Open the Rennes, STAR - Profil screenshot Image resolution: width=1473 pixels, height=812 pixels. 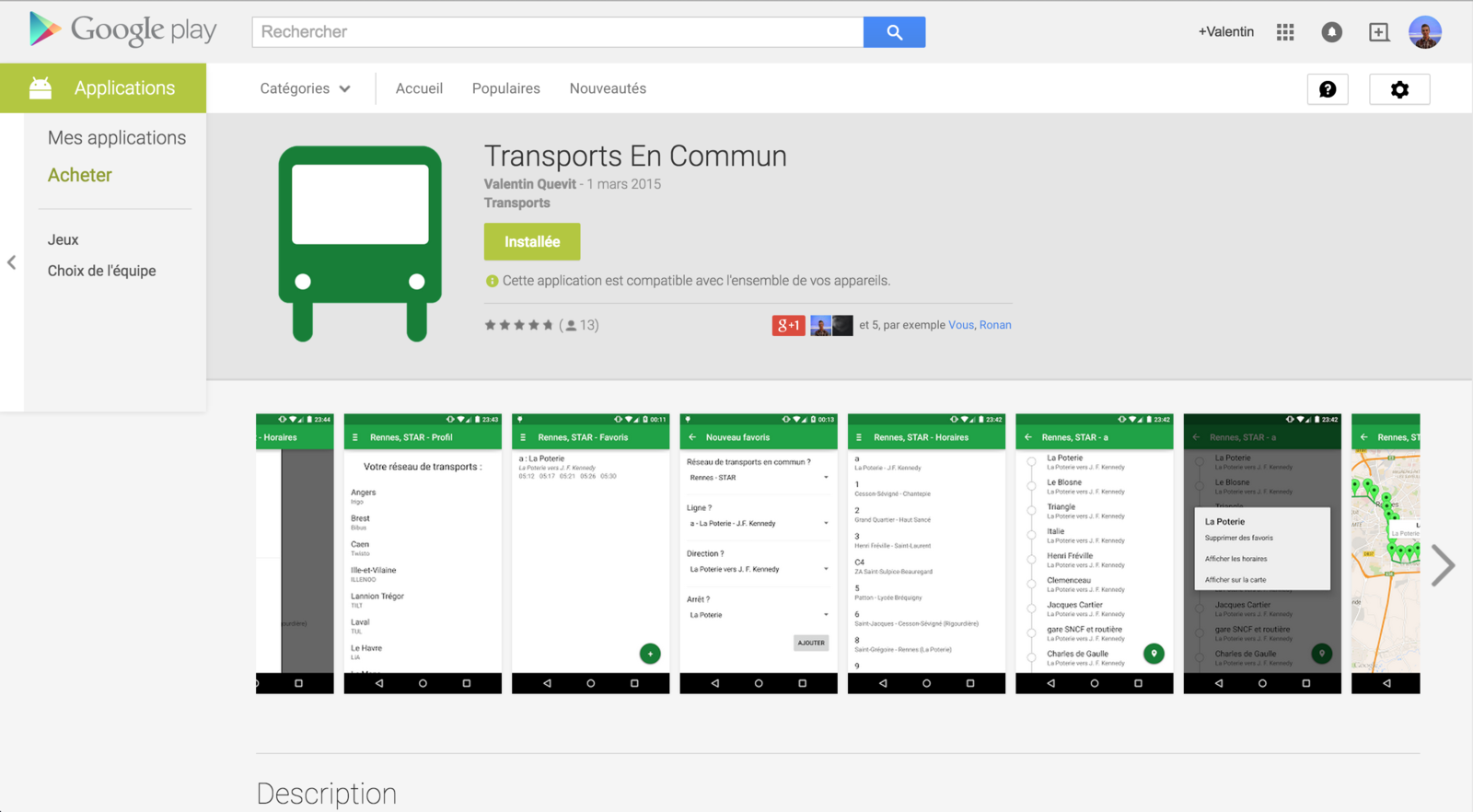(x=423, y=553)
